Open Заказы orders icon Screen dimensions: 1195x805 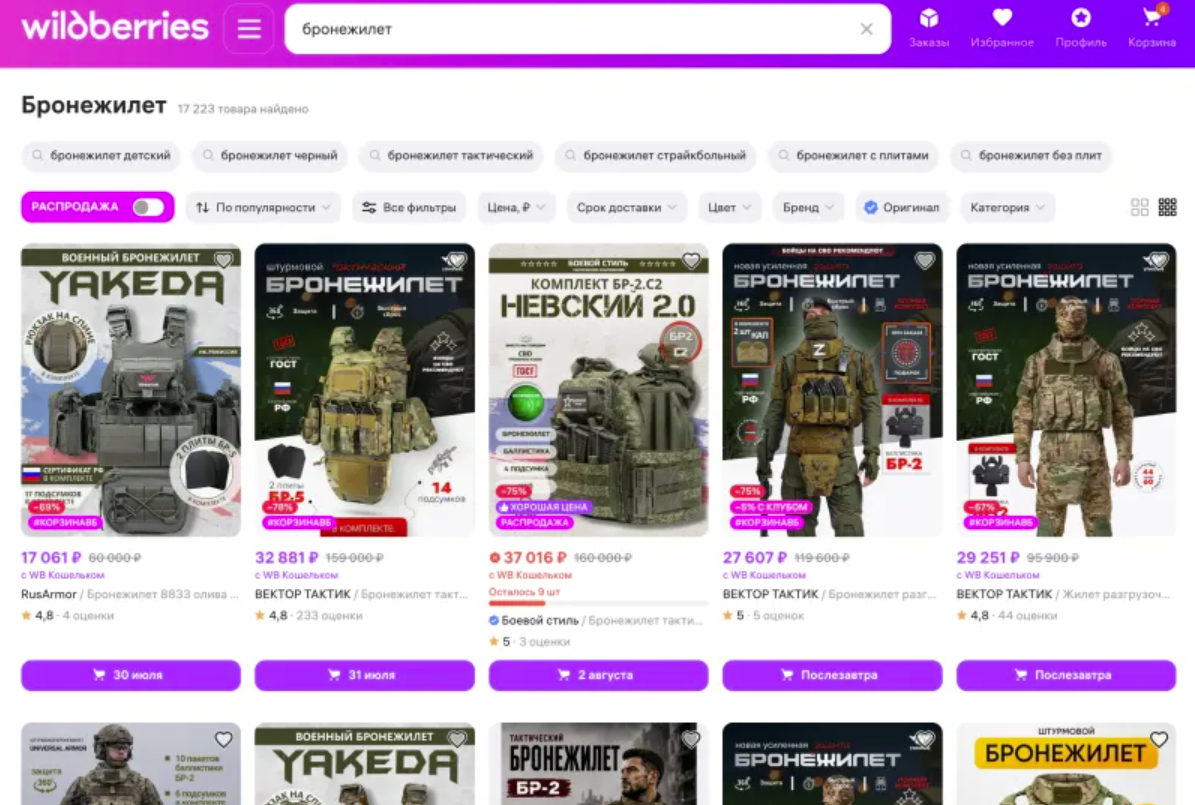(x=928, y=28)
